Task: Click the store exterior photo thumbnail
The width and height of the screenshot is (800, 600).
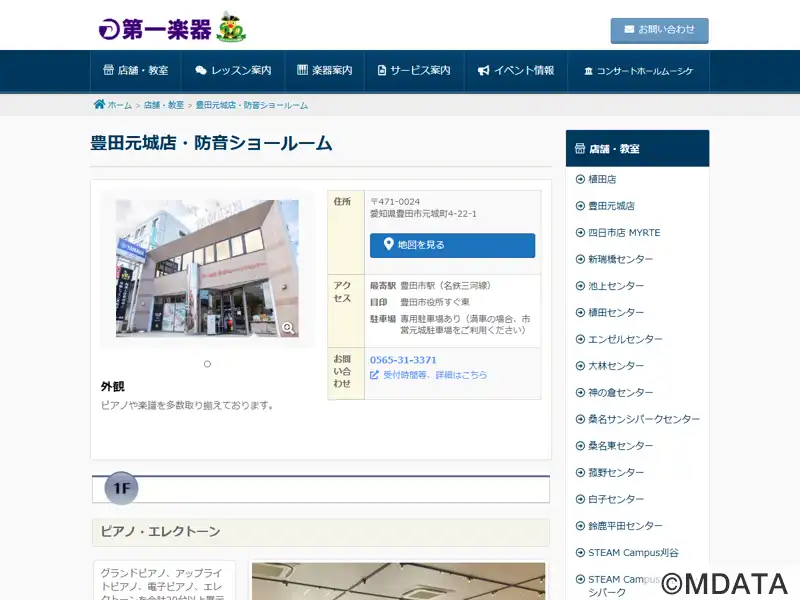Action: (207, 268)
